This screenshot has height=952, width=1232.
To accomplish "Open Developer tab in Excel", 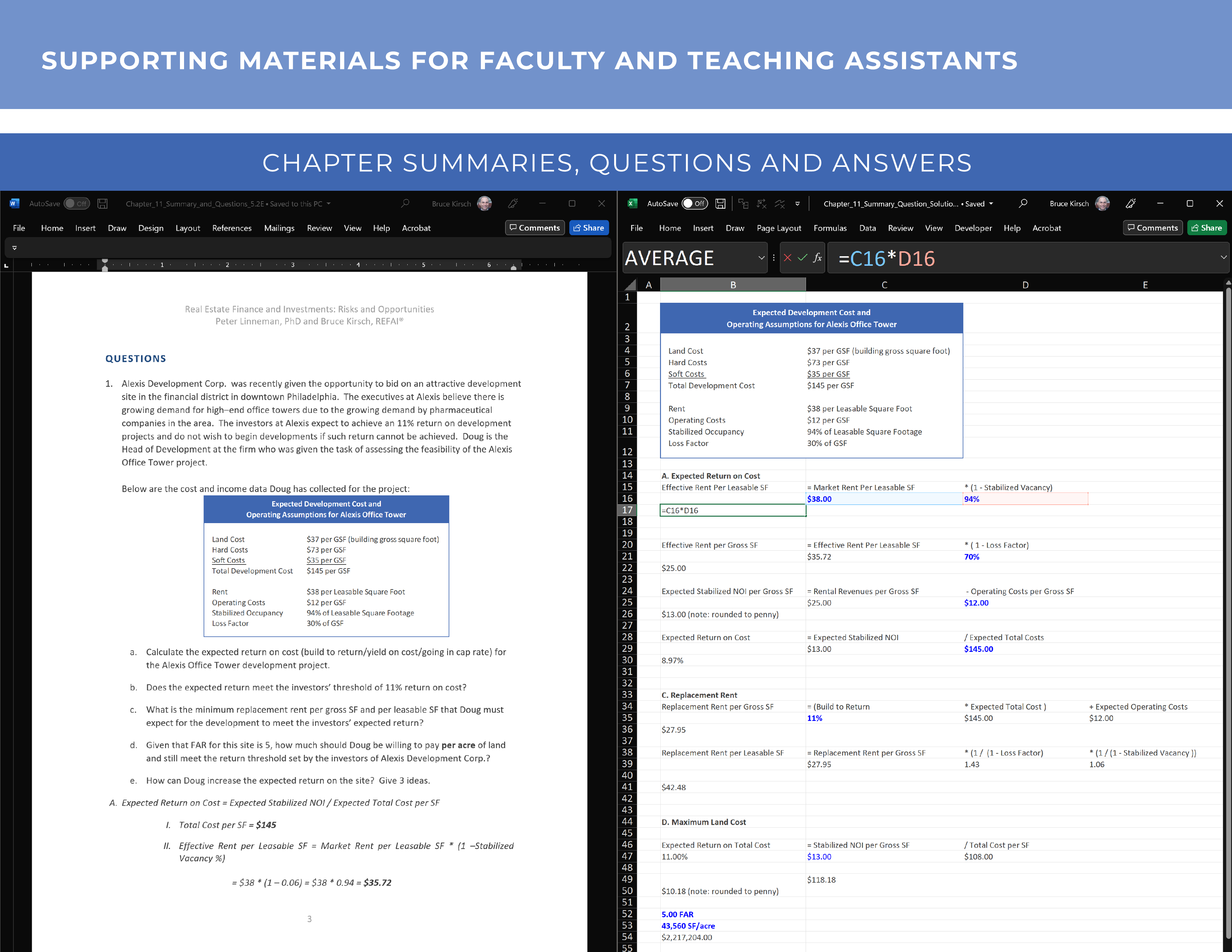I will point(973,228).
